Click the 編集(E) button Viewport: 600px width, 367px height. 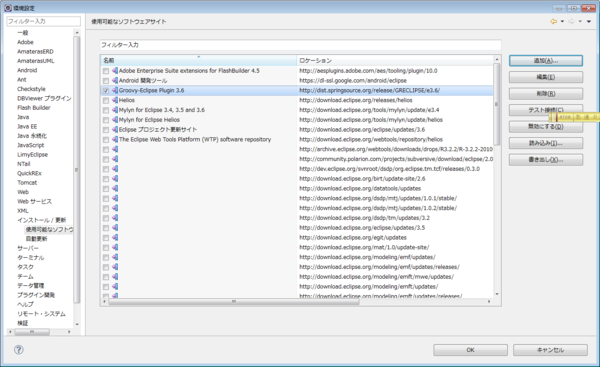point(546,77)
